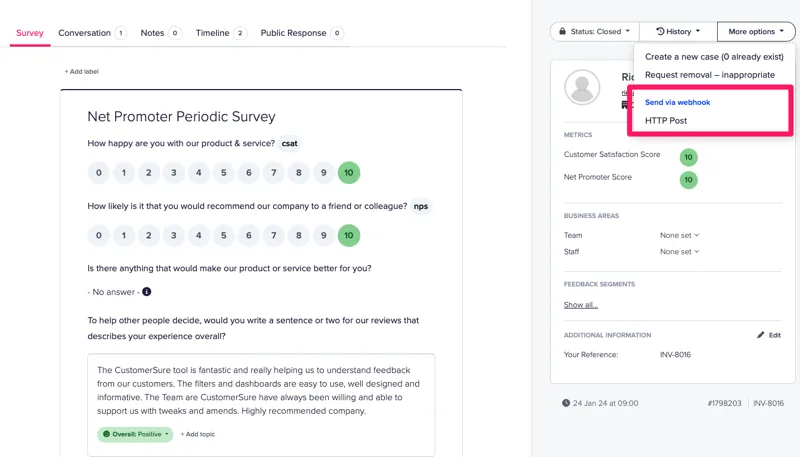Image resolution: width=800 pixels, height=457 pixels.
Task: Click the Show all... link
Action: [581, 305]
